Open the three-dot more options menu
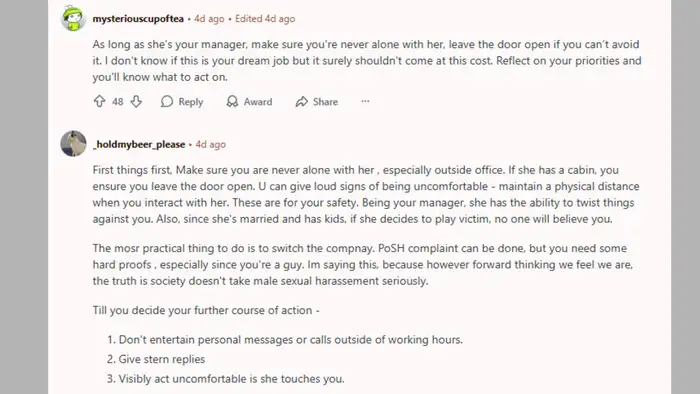The width and height of the screenshot is (700, 394). pyautogui.click(x=365, y=101)
